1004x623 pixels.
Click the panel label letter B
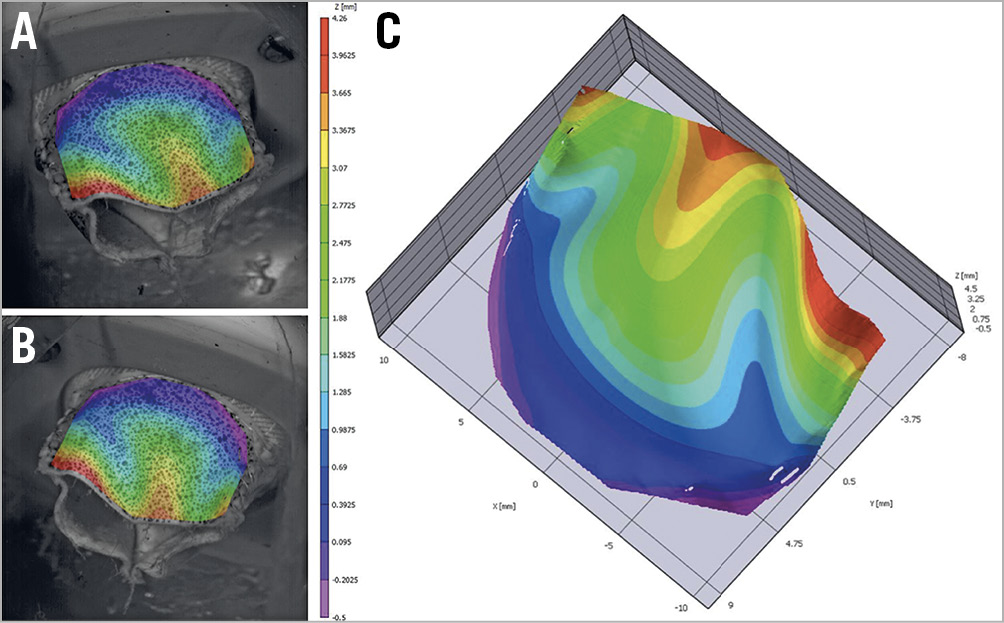(24, 347)
